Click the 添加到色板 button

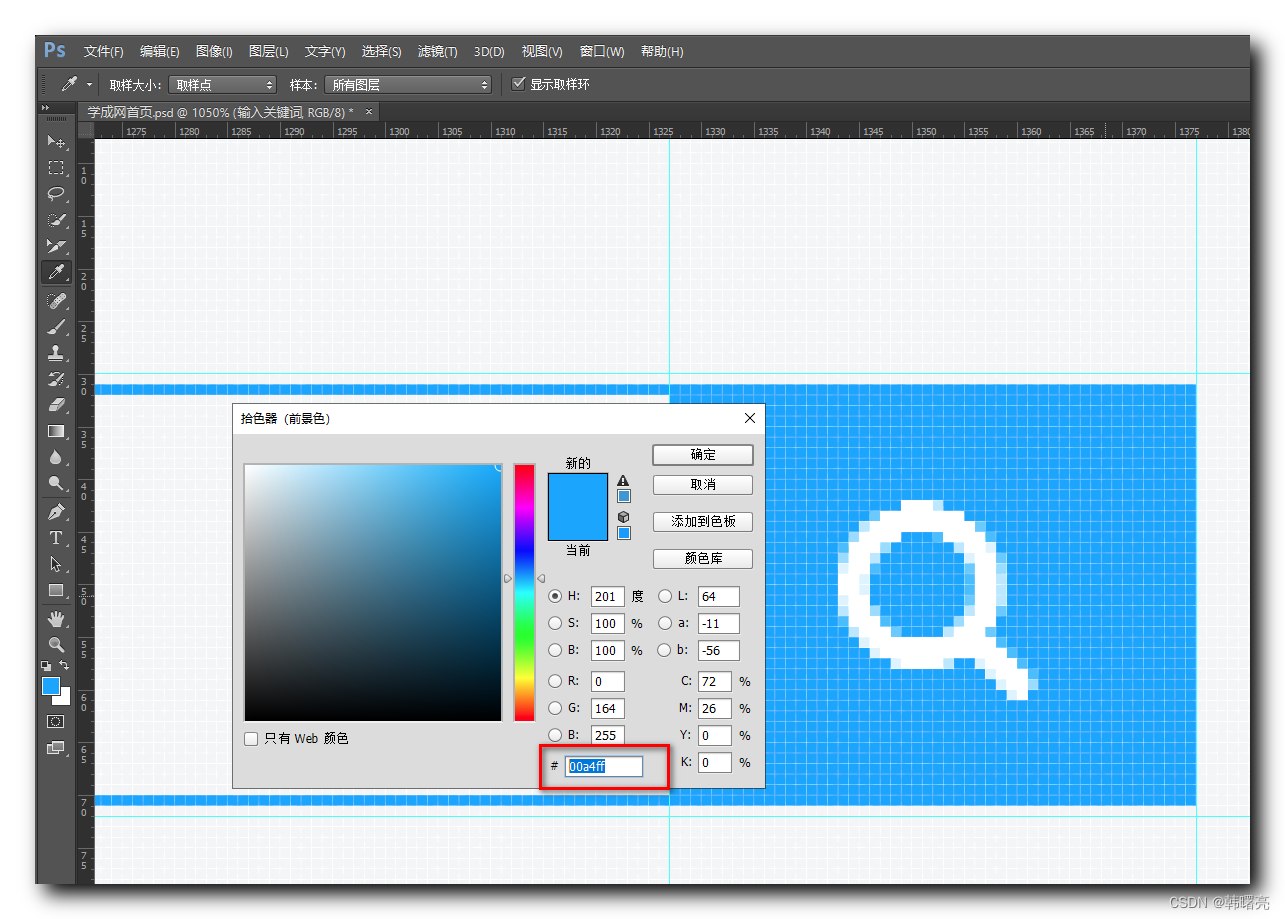click(x=703, y=522)
